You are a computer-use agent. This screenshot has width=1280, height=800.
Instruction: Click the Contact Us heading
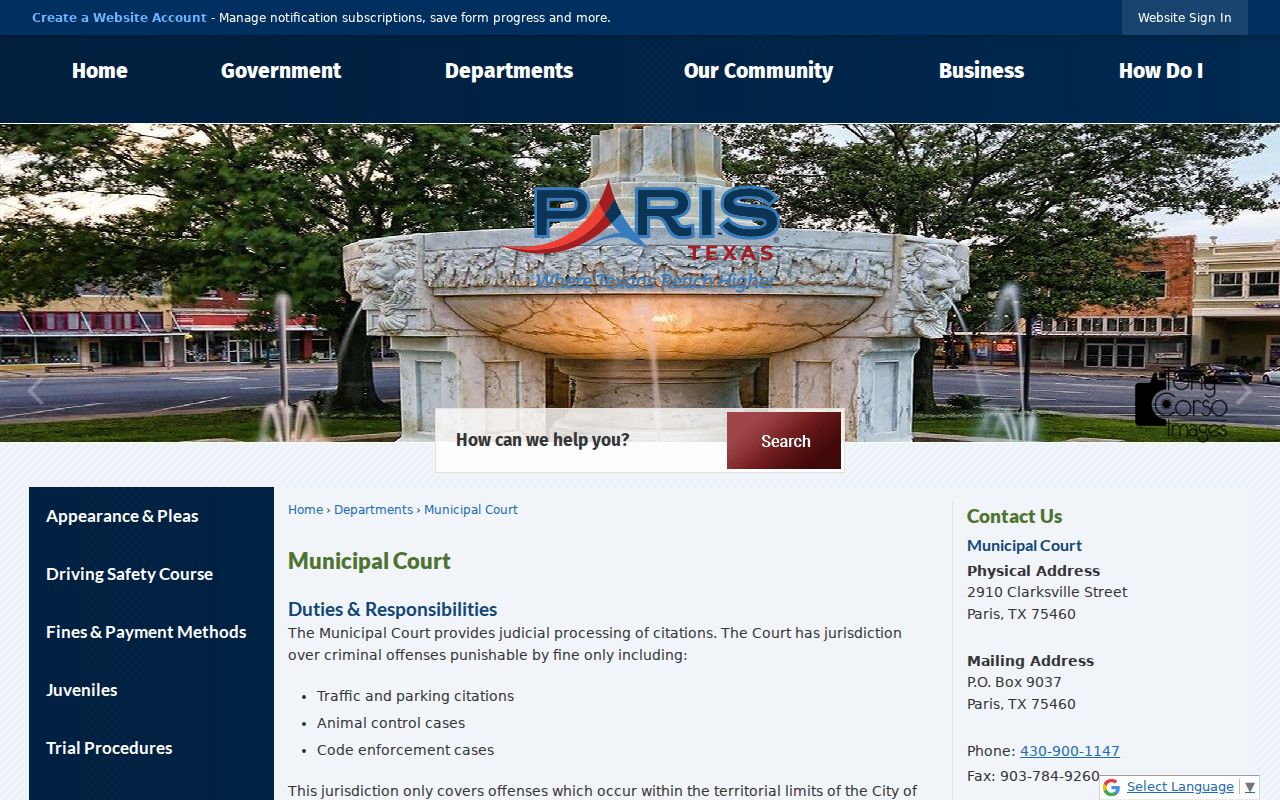click(x=1014, y=516)
